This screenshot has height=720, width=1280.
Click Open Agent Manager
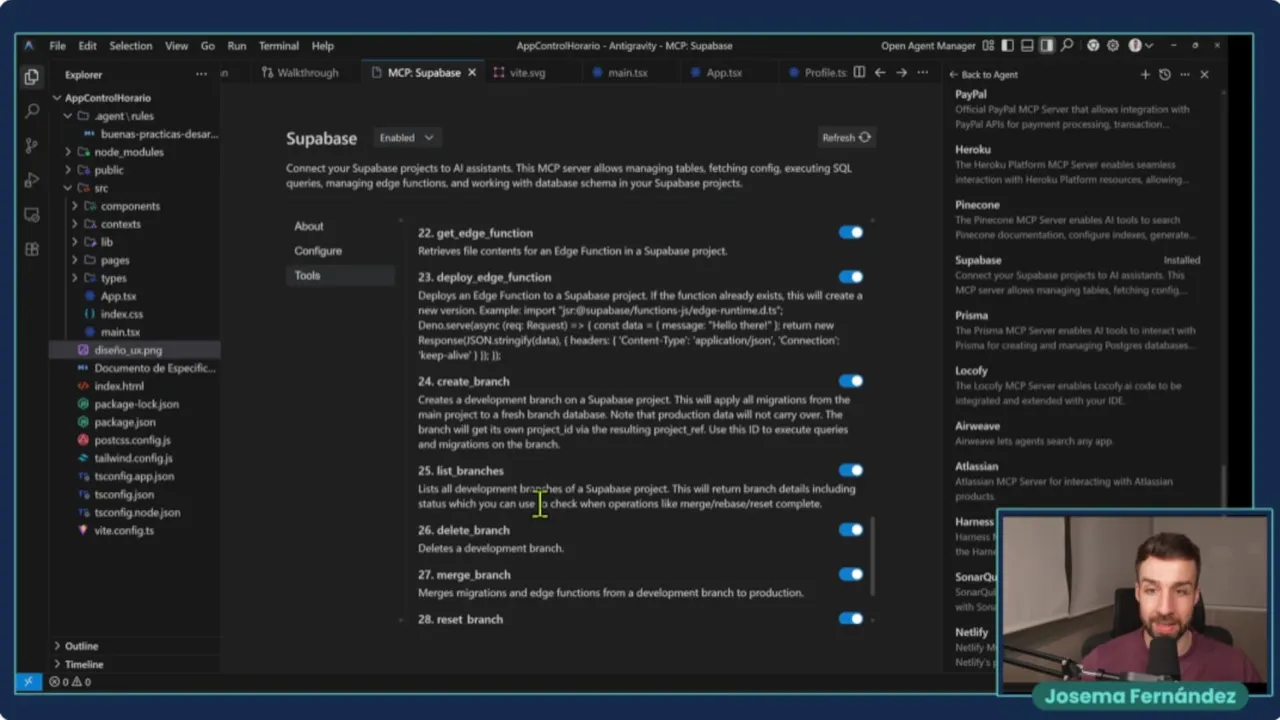coord(928,46)
